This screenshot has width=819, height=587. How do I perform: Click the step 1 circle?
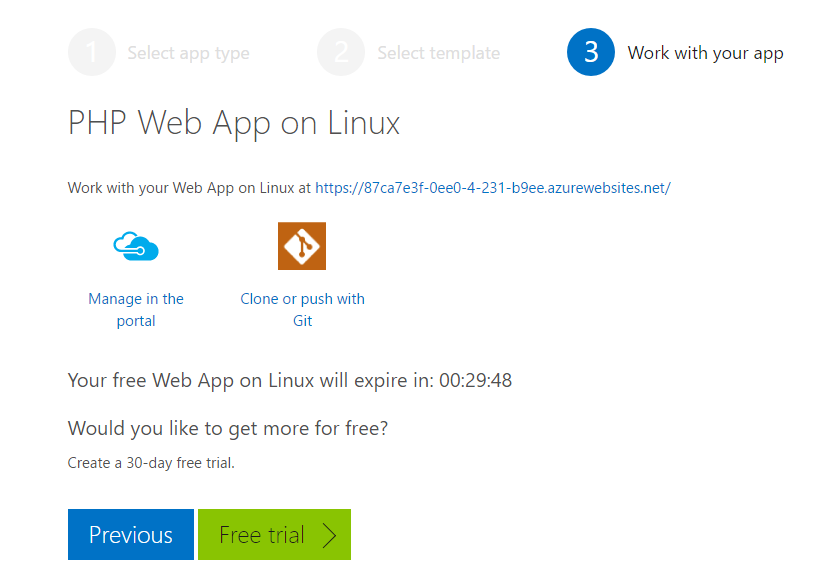coord(92,53)
